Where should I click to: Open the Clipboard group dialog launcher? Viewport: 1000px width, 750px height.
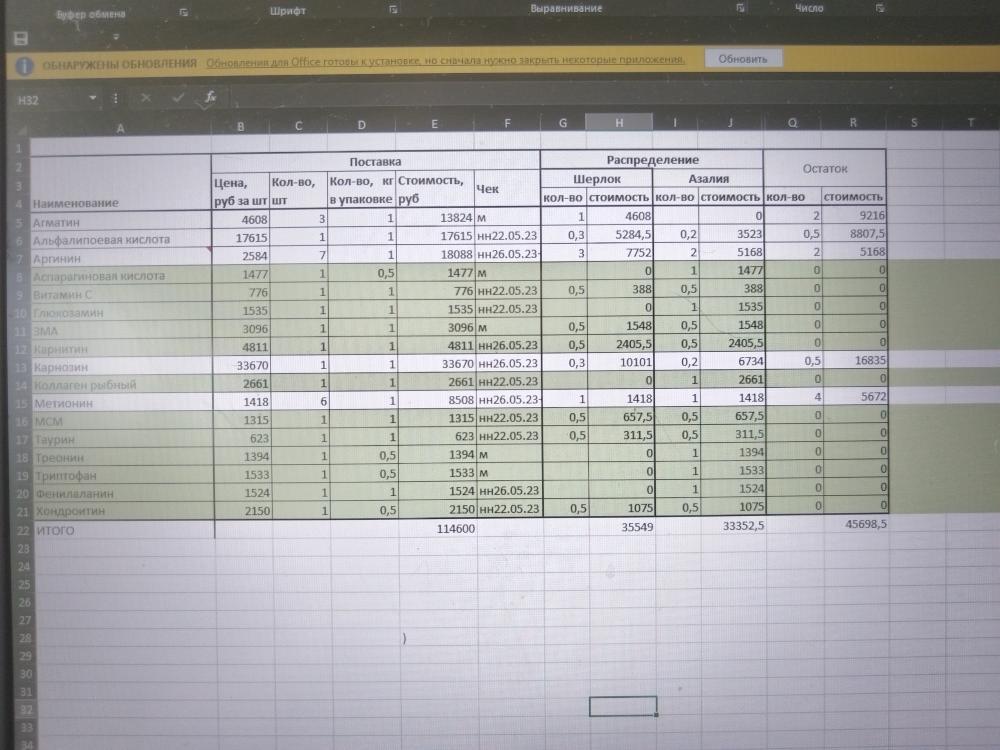click(183, 10)
